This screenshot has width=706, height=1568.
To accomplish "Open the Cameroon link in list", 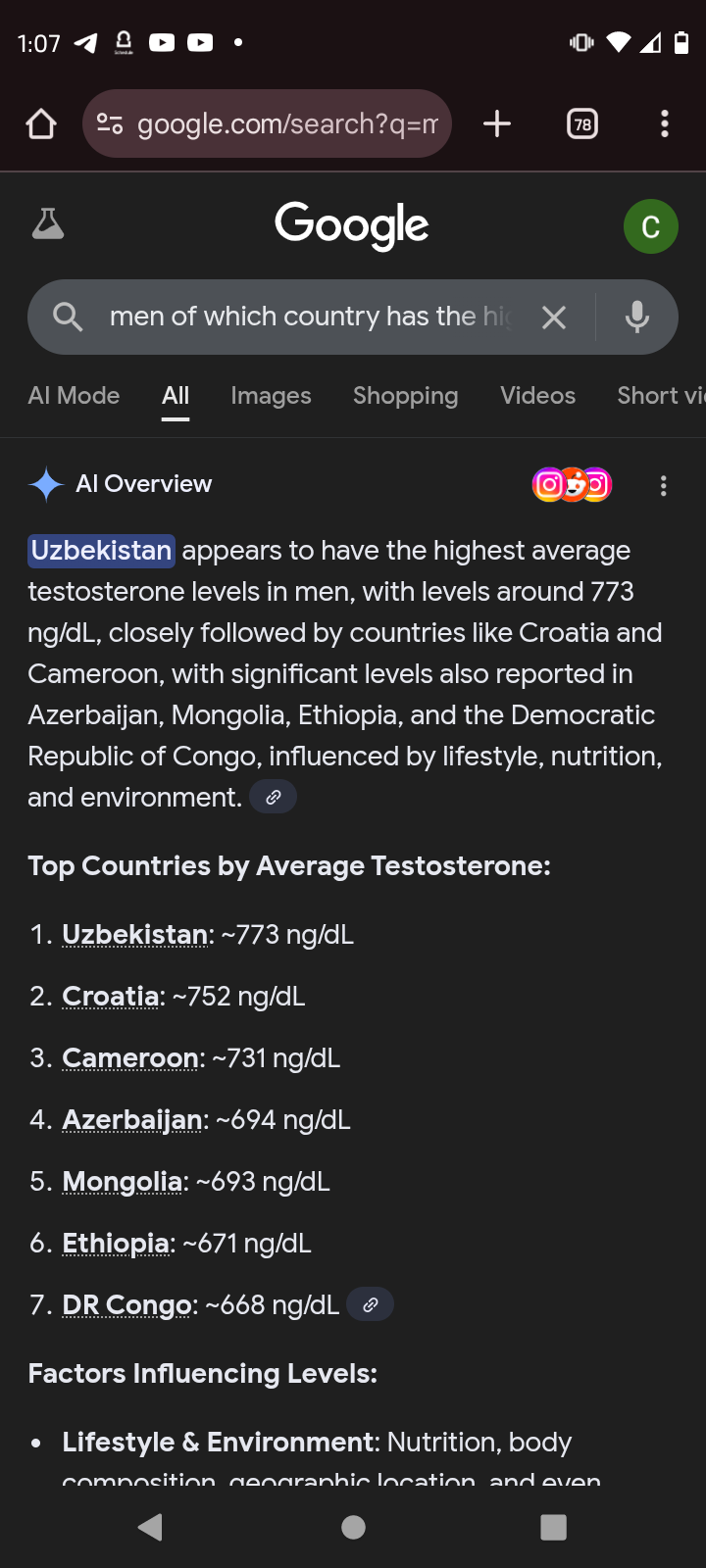I will click(130, 1058).
